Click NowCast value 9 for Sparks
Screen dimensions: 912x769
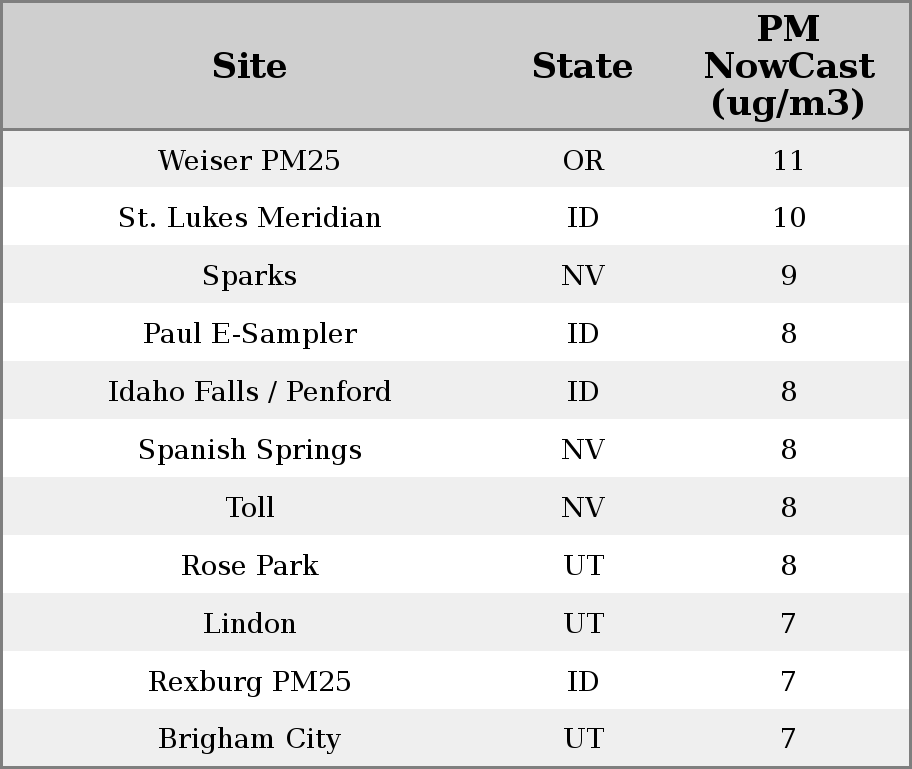[x=788, y=276]
